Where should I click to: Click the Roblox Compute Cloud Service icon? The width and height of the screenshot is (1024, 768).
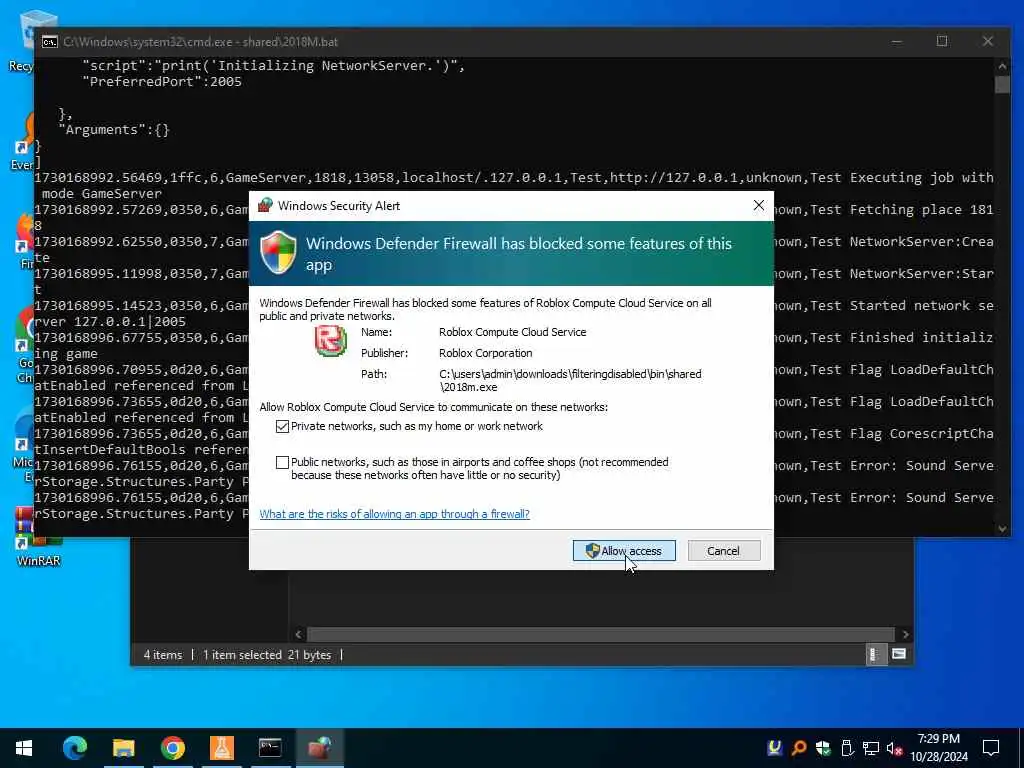pos(331,340)
